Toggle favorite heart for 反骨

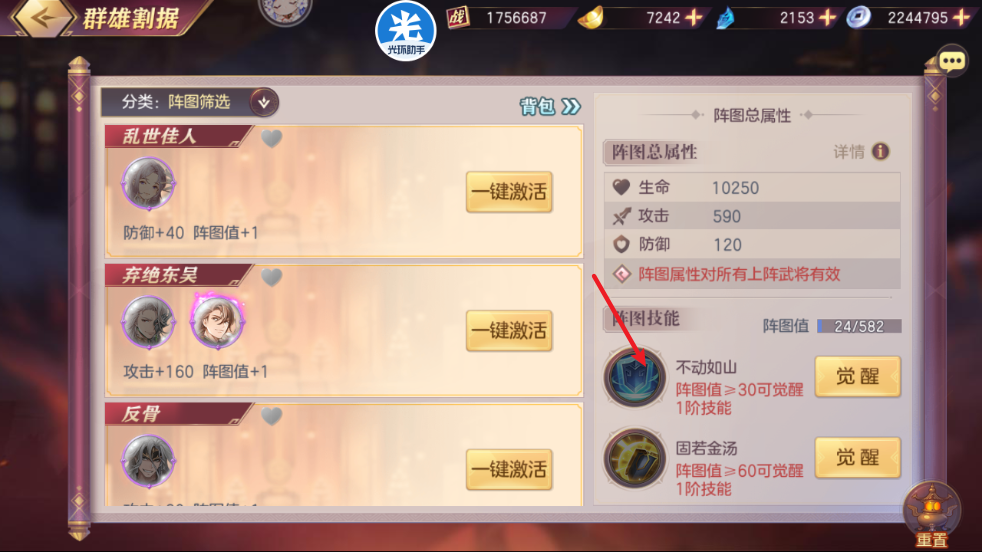(x=271, y=416)
